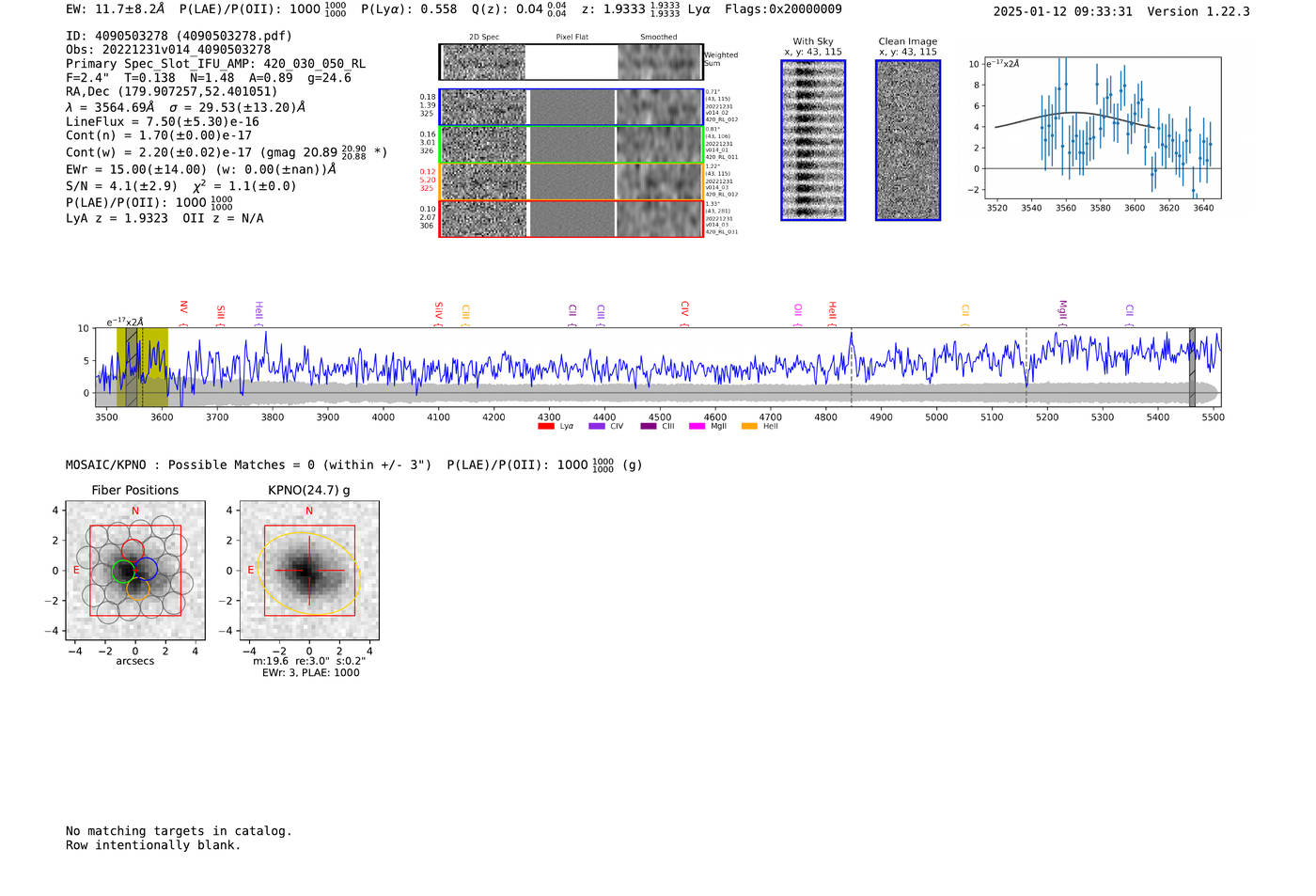1316x896 pixels.
Task: Click the timestamp '2025-01-12 09:33:31'
Action: point(1063,11)
